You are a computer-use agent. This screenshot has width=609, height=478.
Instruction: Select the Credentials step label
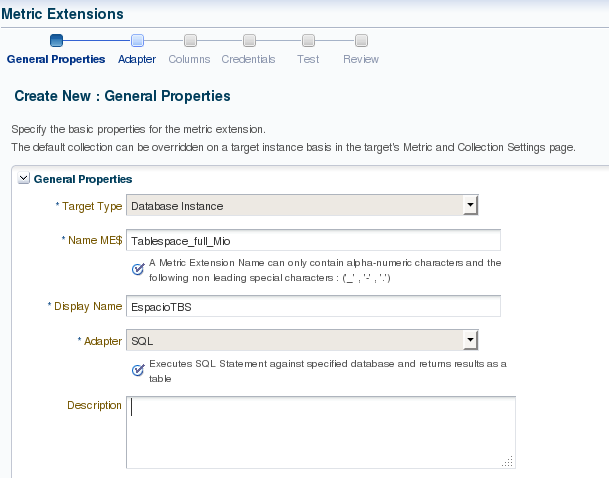click(248, 59)
